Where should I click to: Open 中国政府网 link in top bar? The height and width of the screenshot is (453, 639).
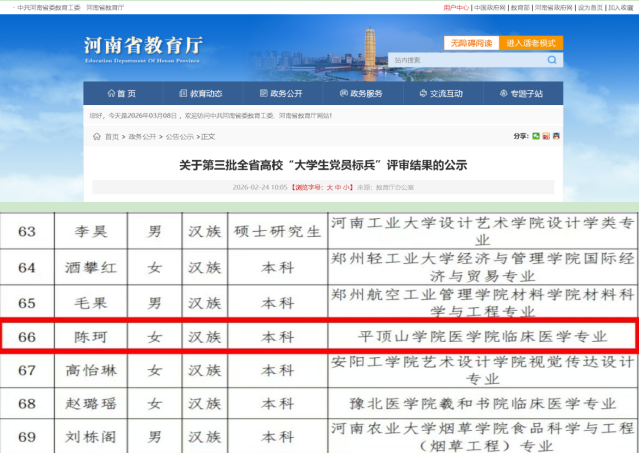pos(488,7)
